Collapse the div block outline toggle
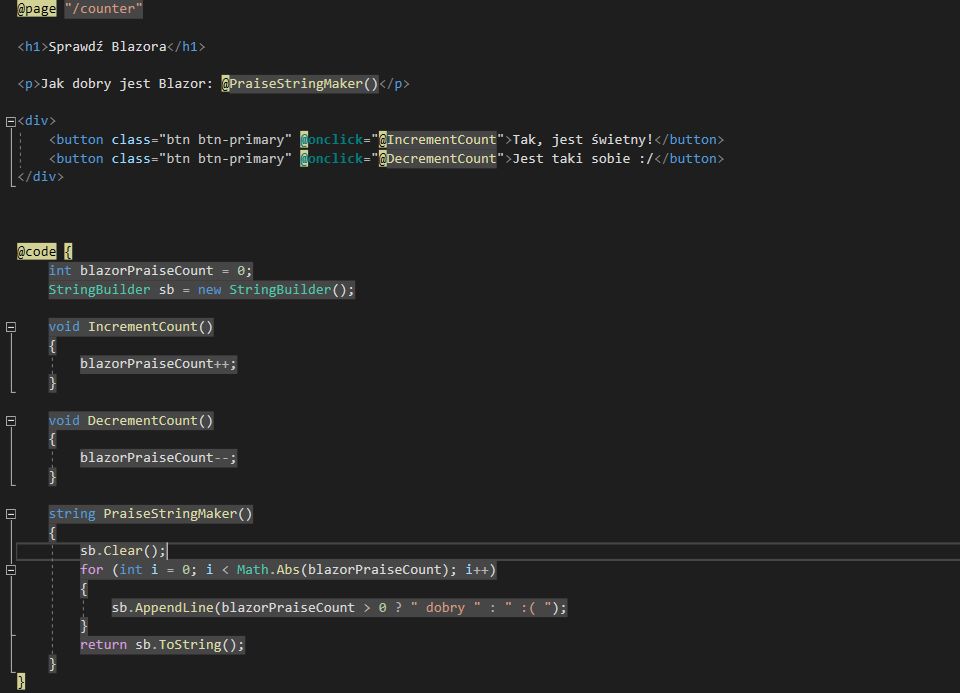Image resolution: width=960 pixels, height=693 pixels. click(x=10, y=121)
